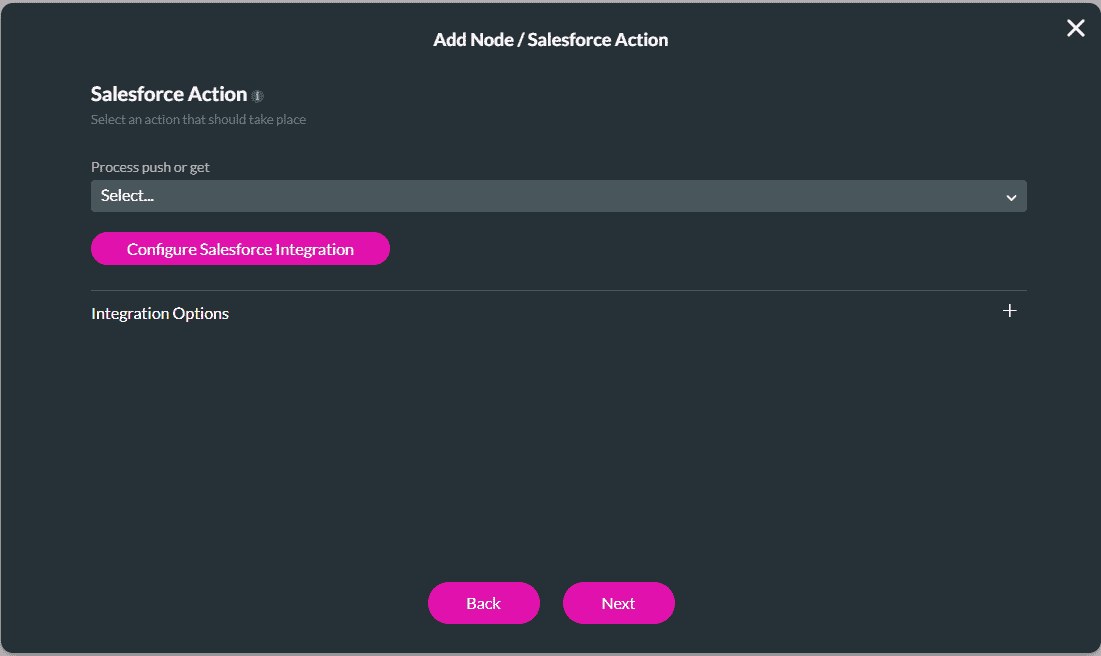The width and height of the screenshot is (1101, 656).
Task: Click the dropdown arrow to list push/get choices
Action: tap(1009, 196)
